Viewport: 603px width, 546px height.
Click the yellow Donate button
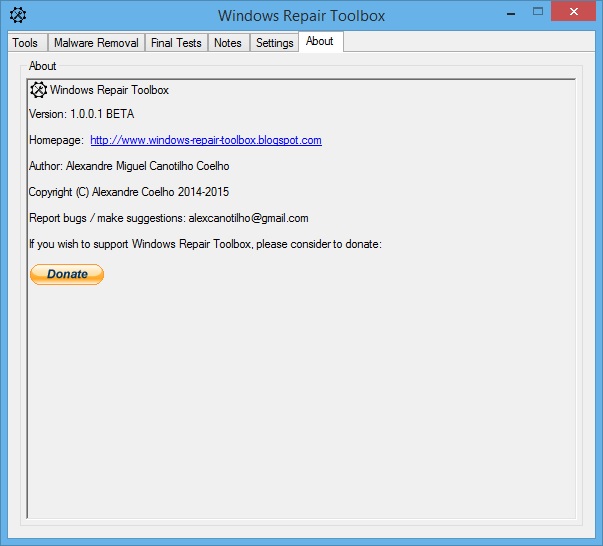pos(67,274)
